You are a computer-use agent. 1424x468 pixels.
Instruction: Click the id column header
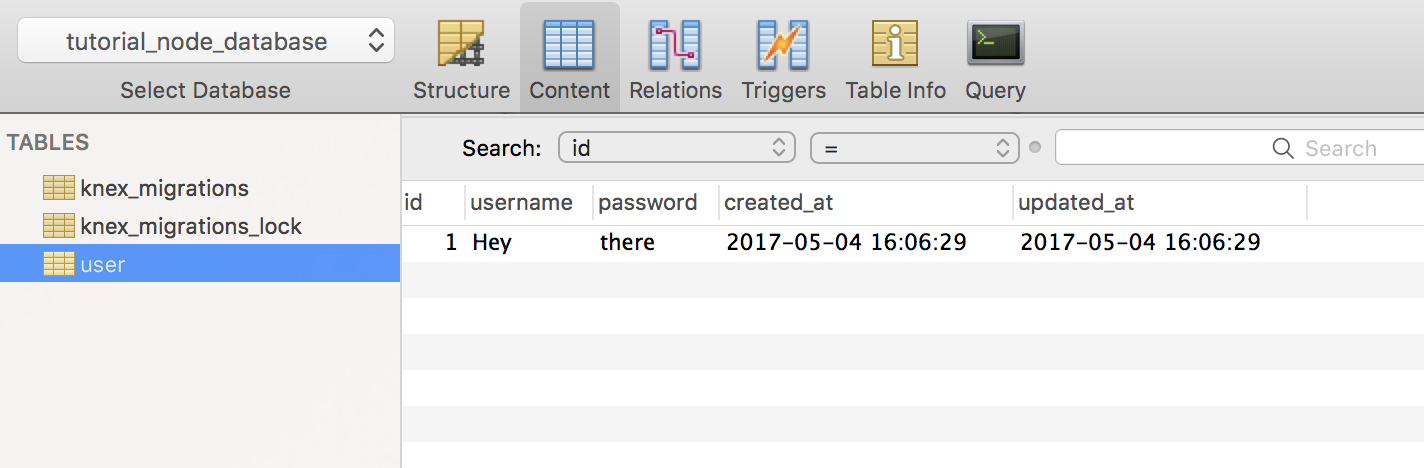click(x=414, y=203)
